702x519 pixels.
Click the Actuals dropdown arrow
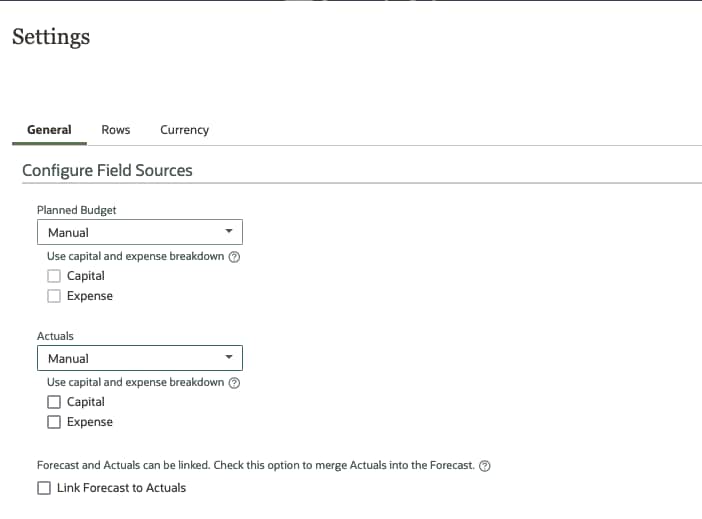[x=229, y=358]
